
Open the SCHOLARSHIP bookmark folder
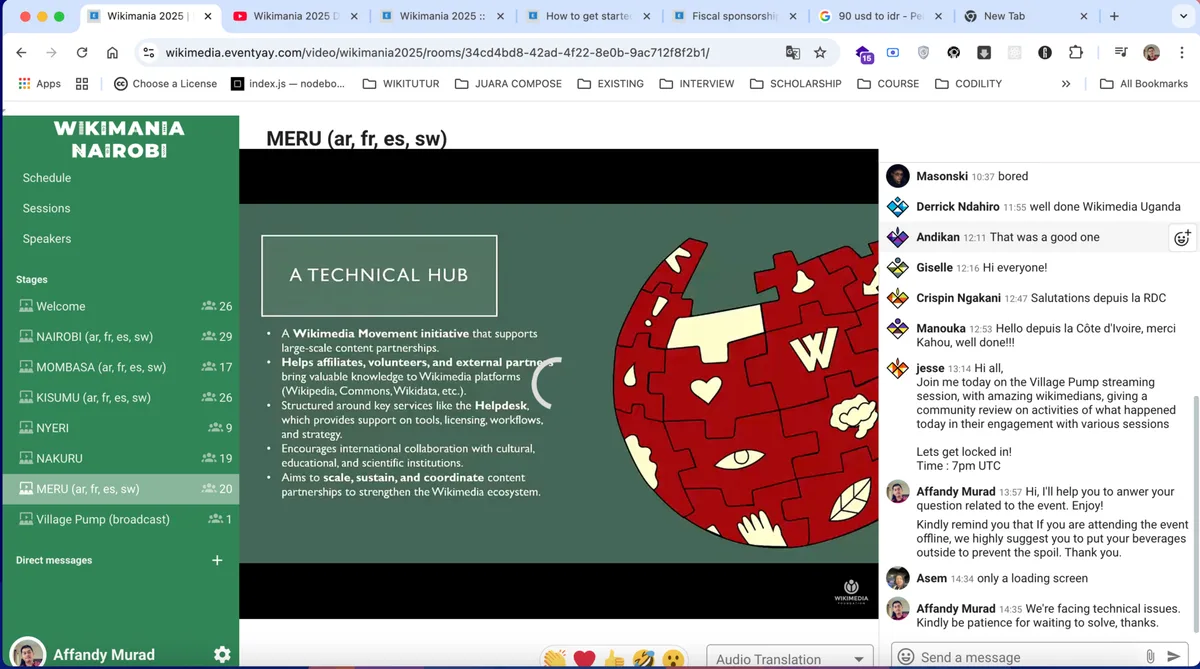click(795, 84)
